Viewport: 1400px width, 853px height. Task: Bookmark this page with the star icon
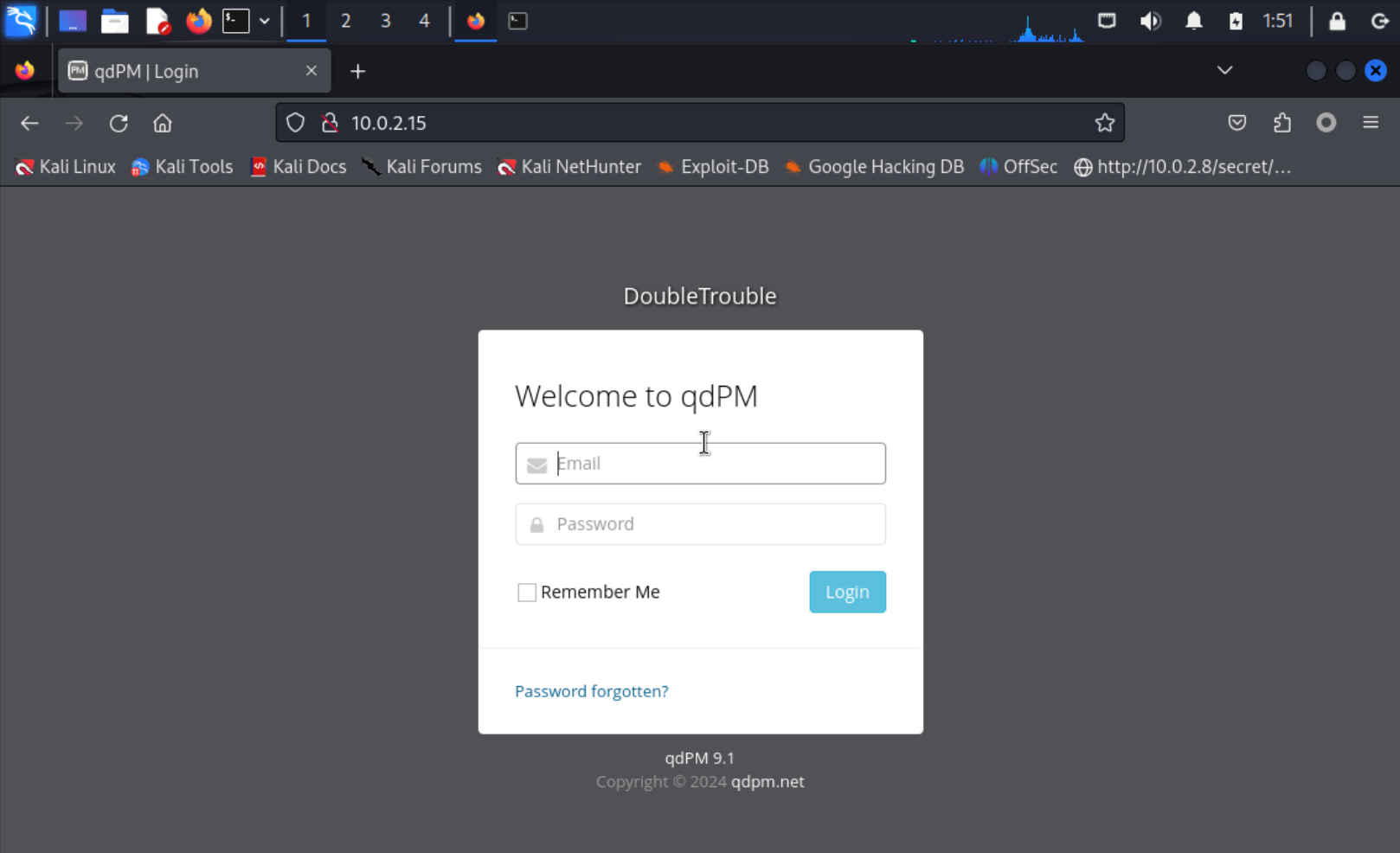pyautogui.click(x=1104, y=123)
